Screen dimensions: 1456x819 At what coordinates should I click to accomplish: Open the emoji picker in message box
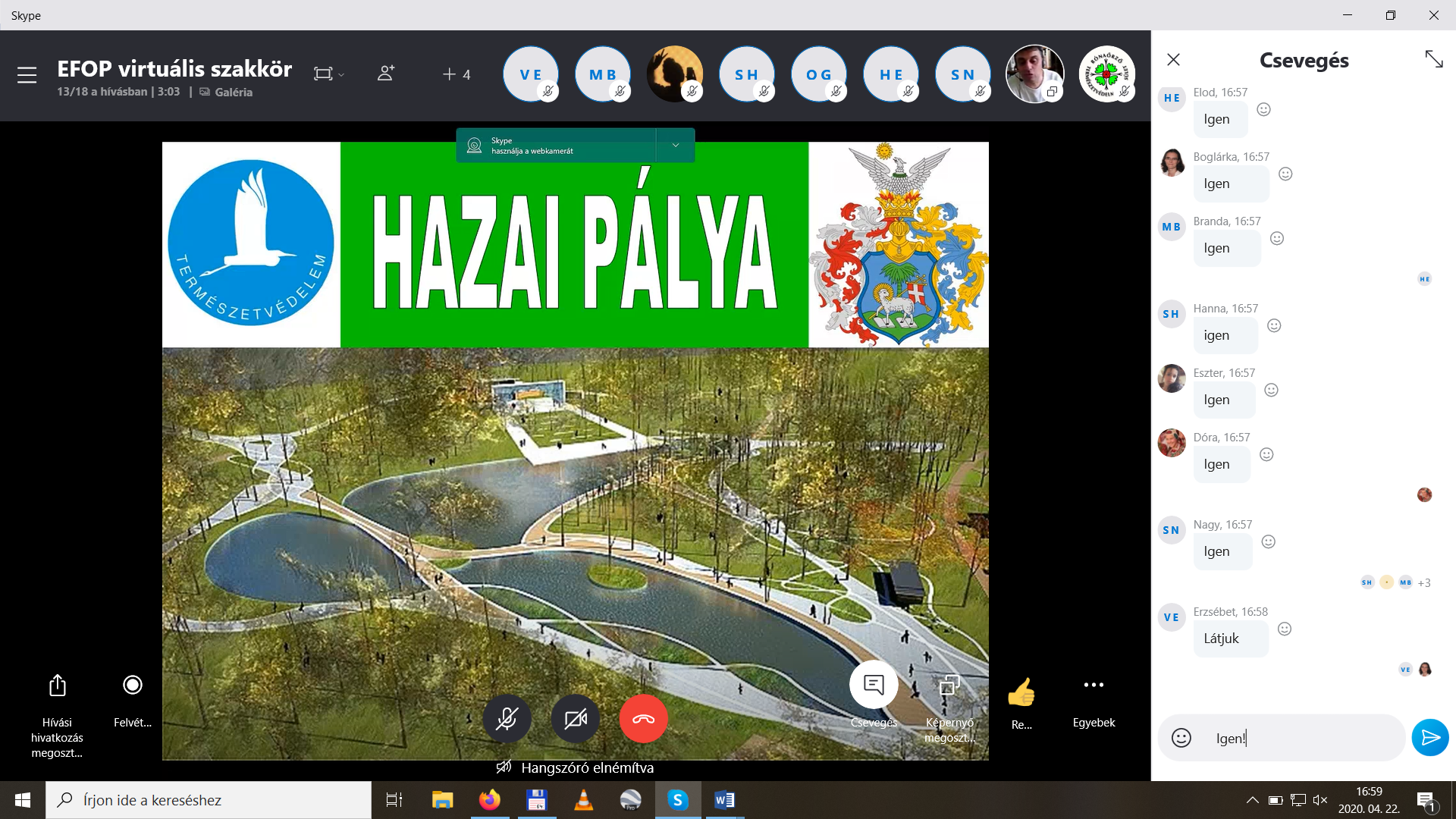tap(1181, 738)
